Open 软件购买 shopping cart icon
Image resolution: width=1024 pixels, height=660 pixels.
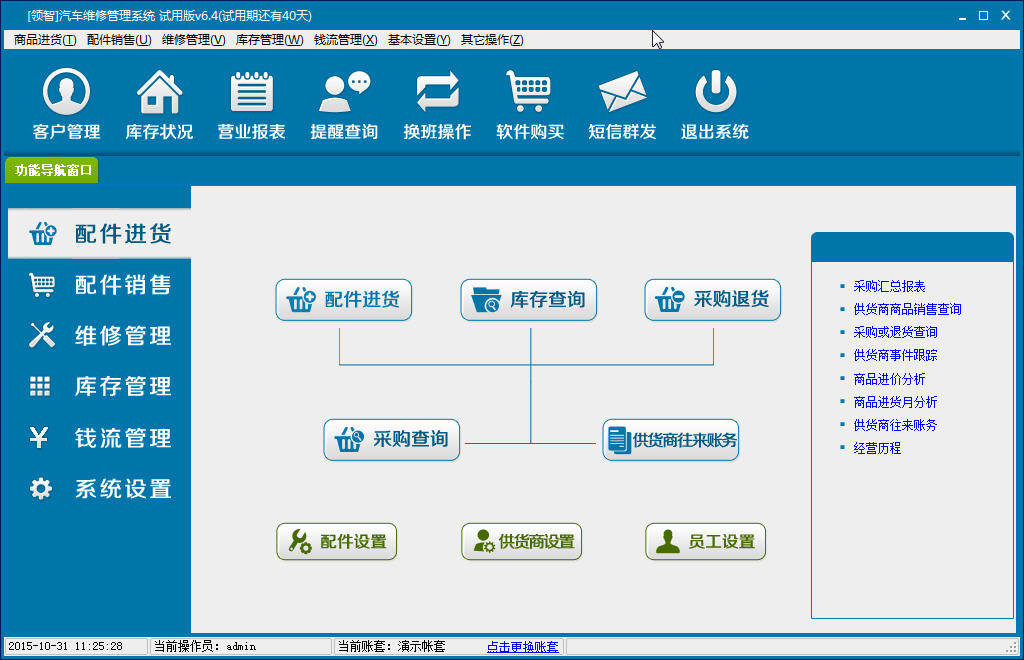pos(530,104)
